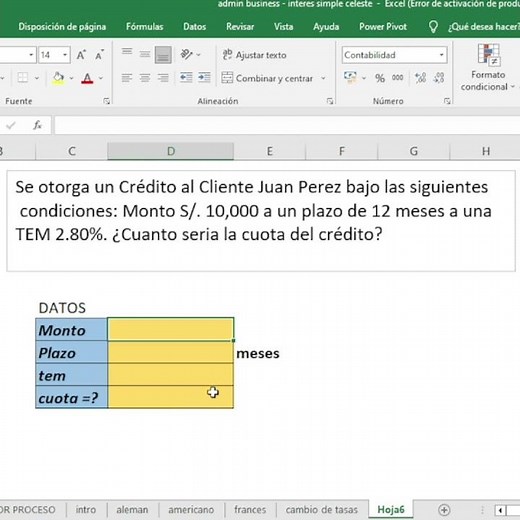This screenshot has width=520, height=520.
Task: Select the yellow Plazo value cell
Action: (x=171, y=352)
